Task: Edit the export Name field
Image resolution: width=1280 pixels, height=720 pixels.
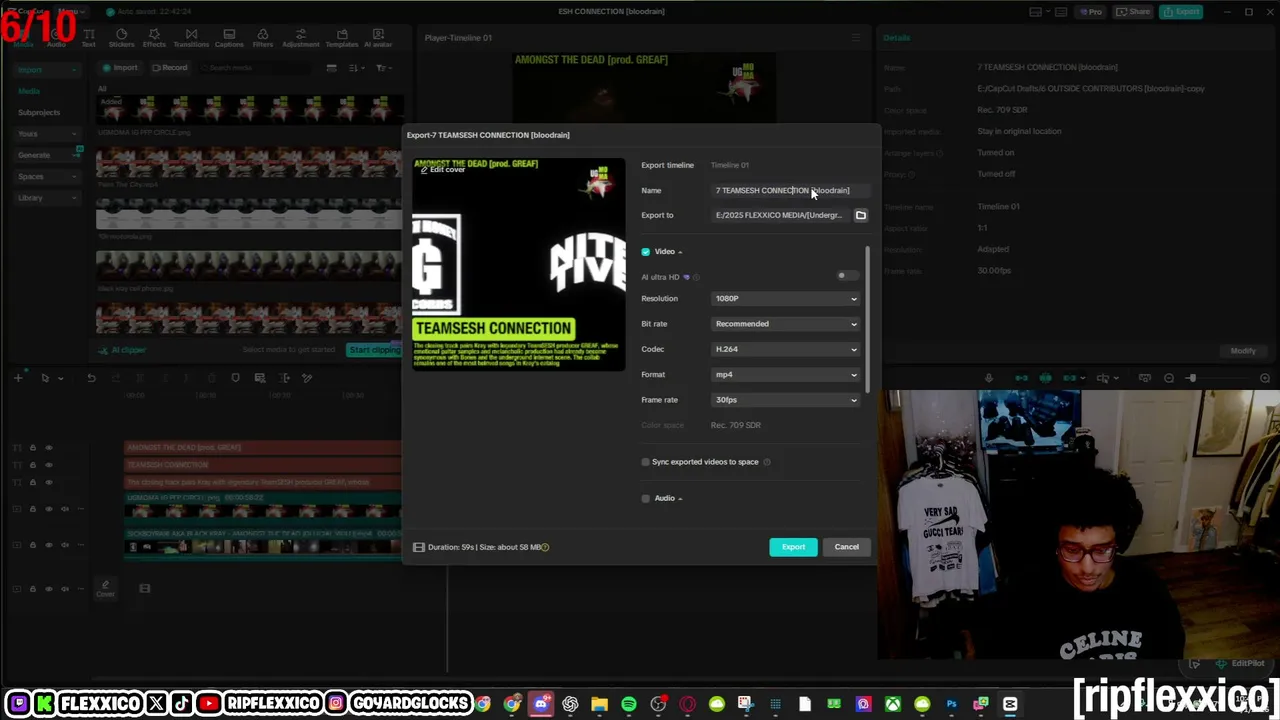Action: (789, 190)
